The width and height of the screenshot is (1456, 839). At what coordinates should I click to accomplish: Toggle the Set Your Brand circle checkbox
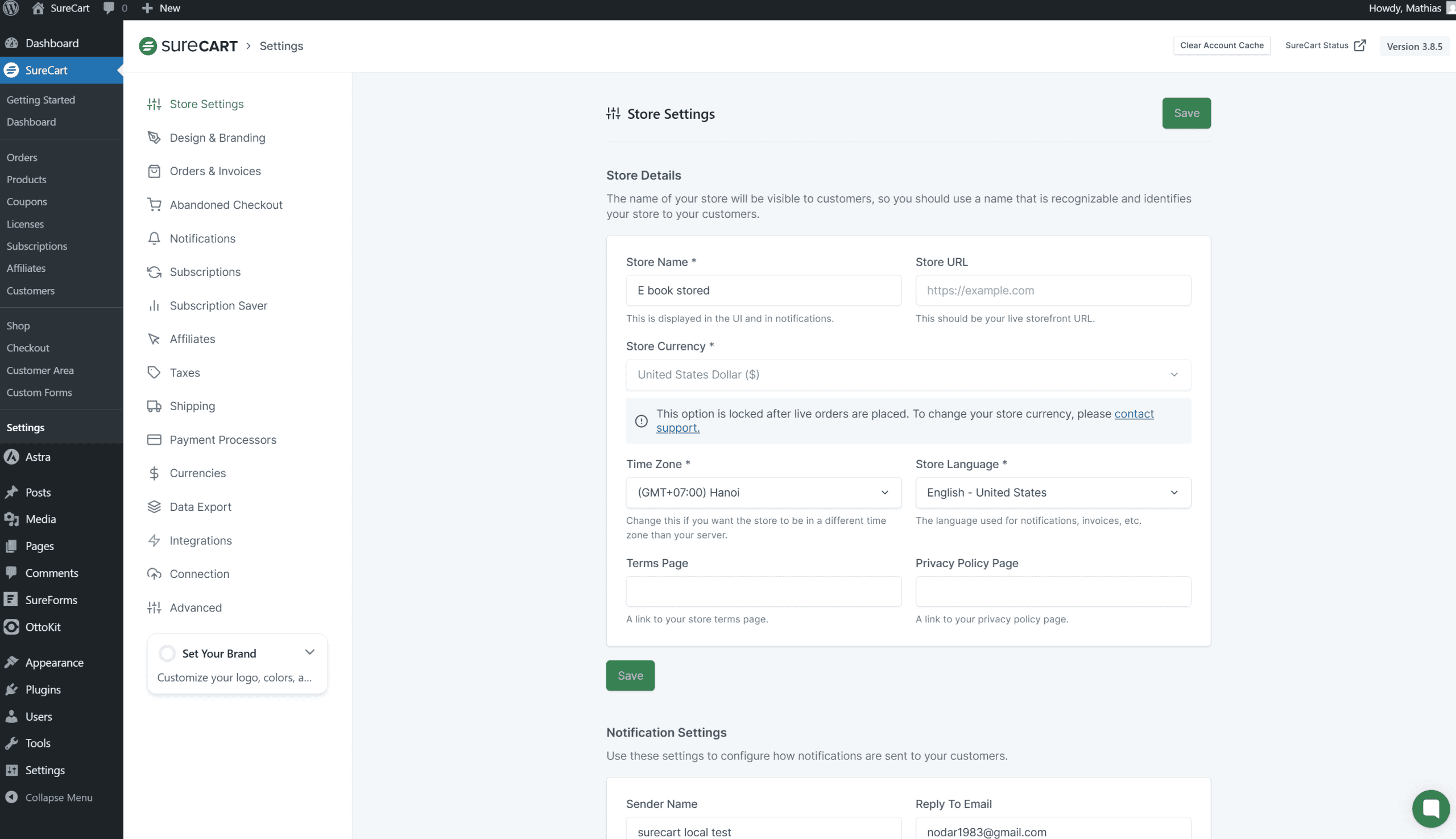(x=167, y=654)
